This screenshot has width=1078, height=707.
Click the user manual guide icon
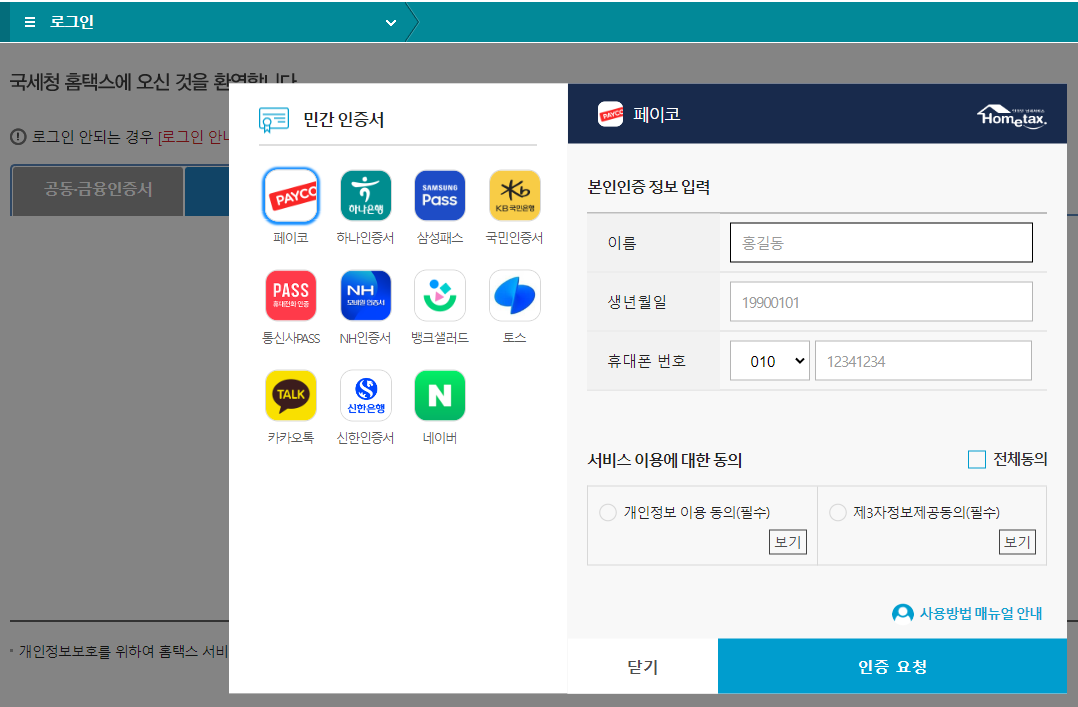(x=903, y=613)
